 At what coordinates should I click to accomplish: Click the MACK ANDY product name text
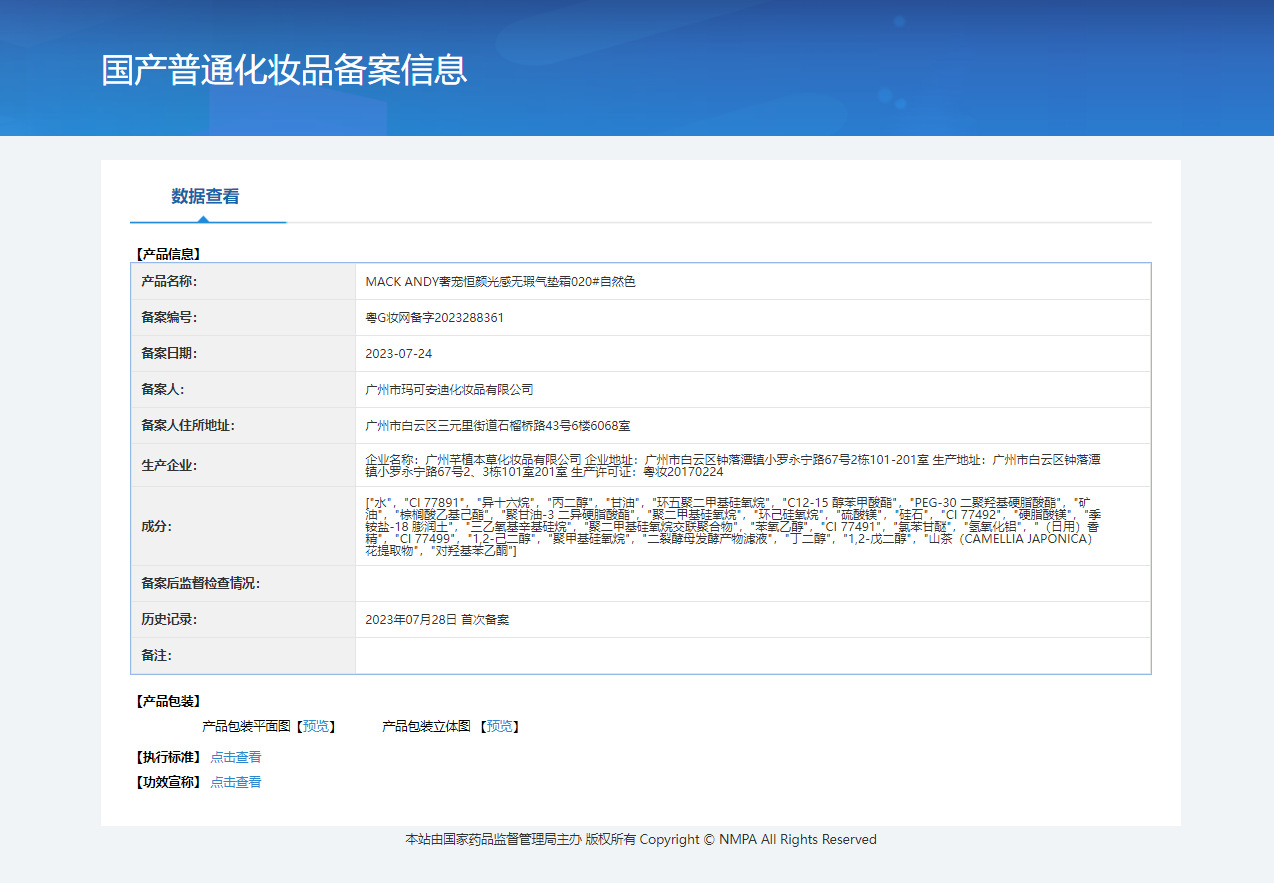click(x=500, y=282)
